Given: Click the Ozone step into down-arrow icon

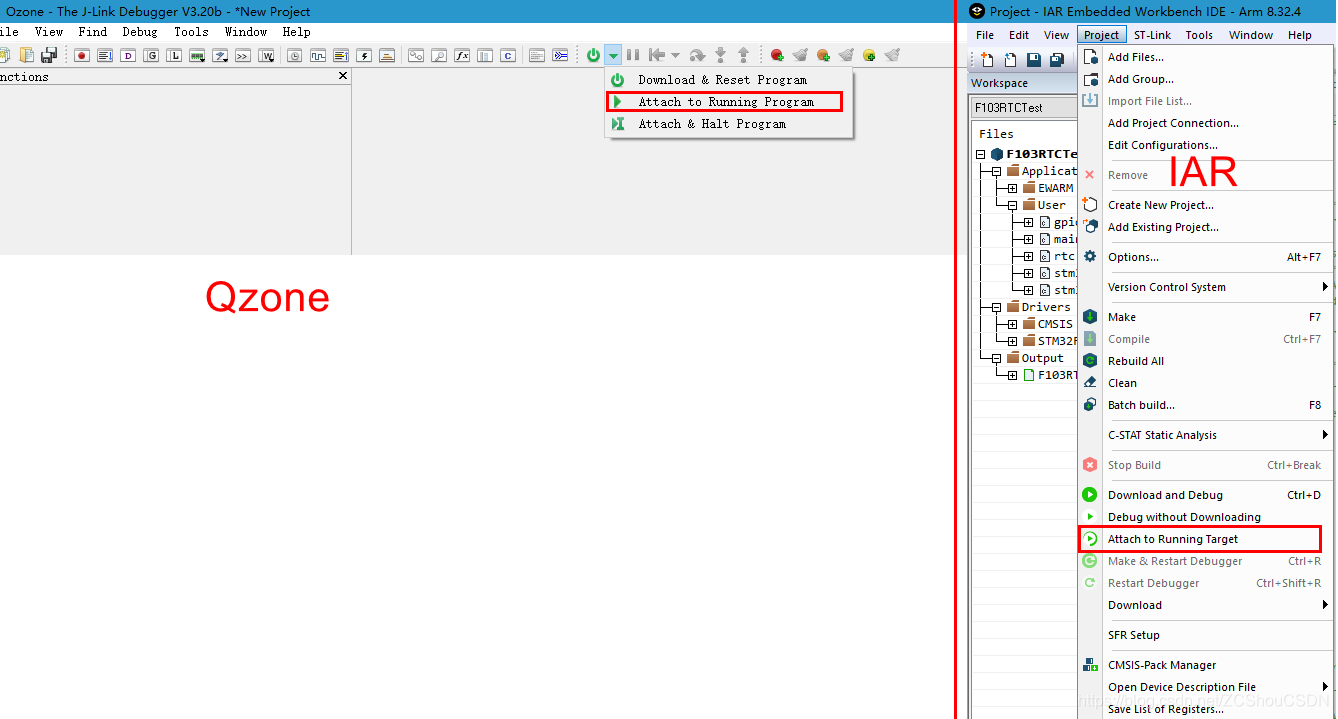Looking at the screenshot, I should pos(720,55).
